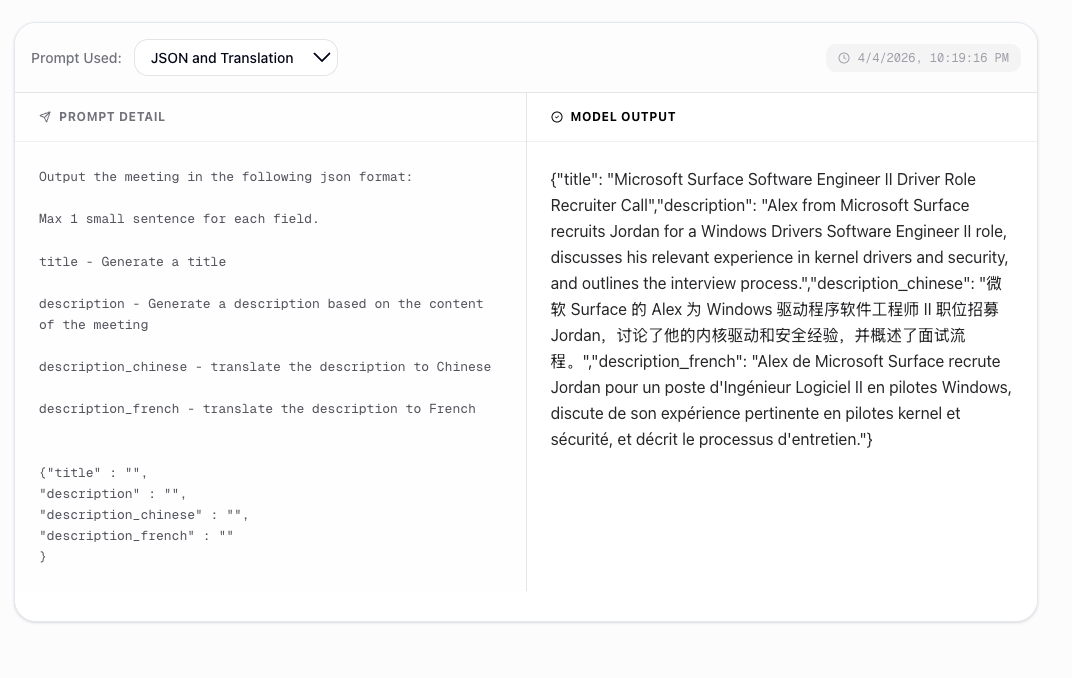
Task: Click the dropdown chevron arrow
Action: click(x=321, y=57)
